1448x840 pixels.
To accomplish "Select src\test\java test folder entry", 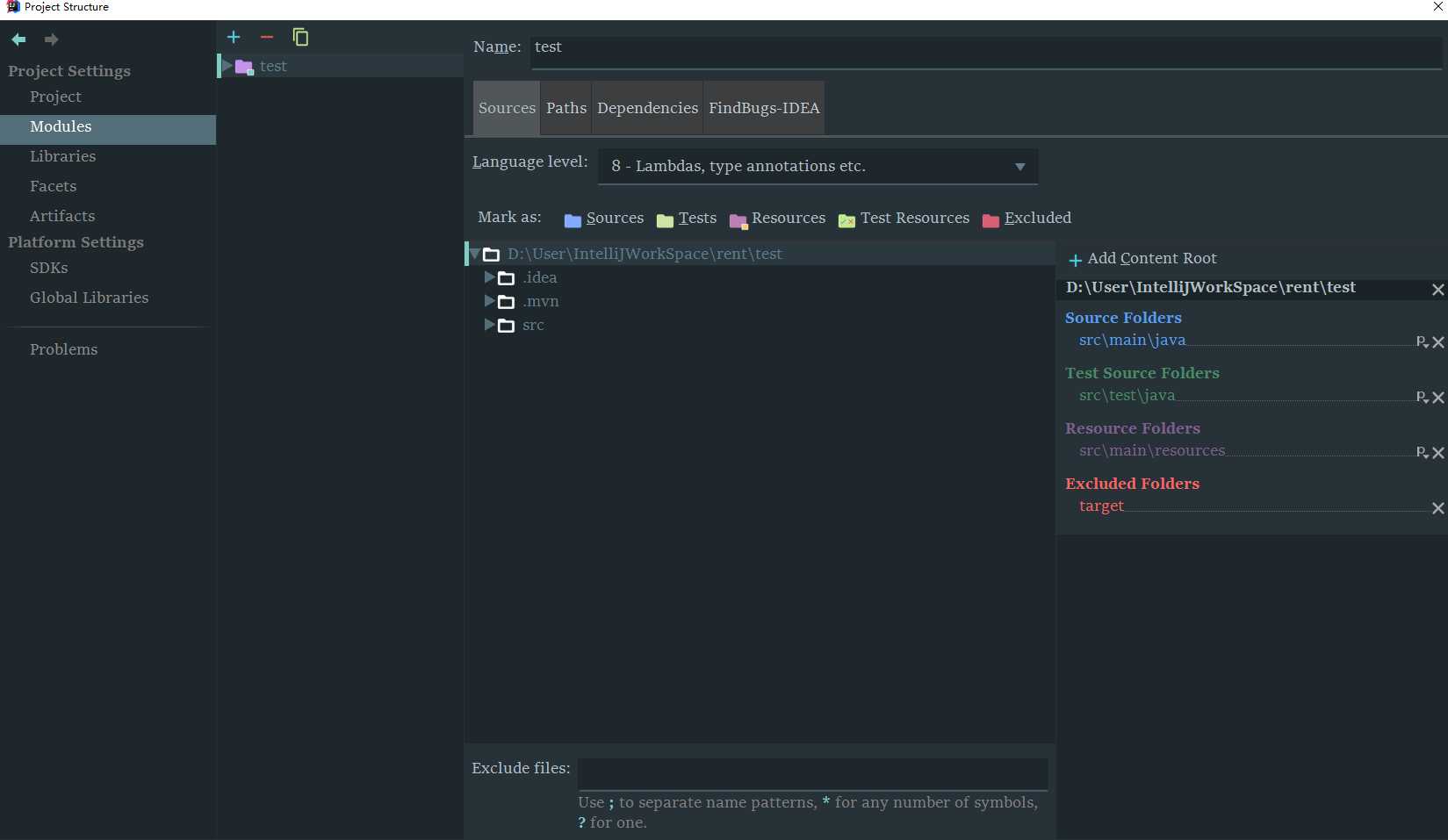I will pyautogui.click(x=1127, y=396).
